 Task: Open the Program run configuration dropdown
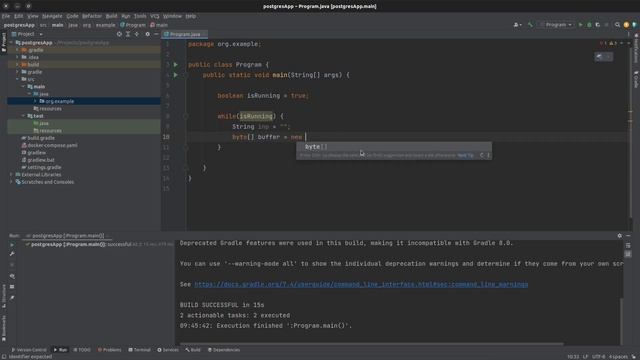point(556,25)
